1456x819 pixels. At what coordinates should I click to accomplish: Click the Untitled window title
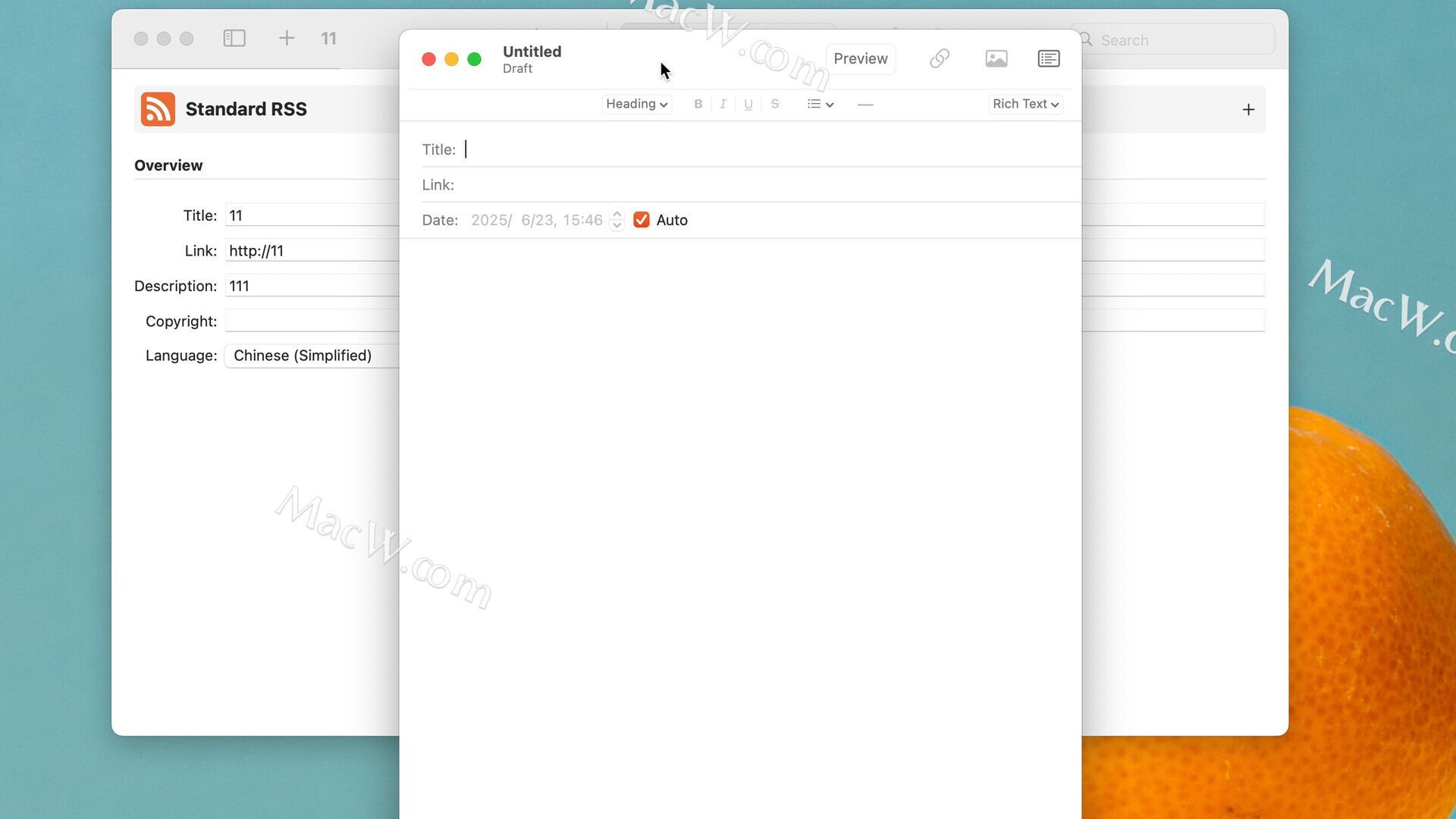click(532, 52)
